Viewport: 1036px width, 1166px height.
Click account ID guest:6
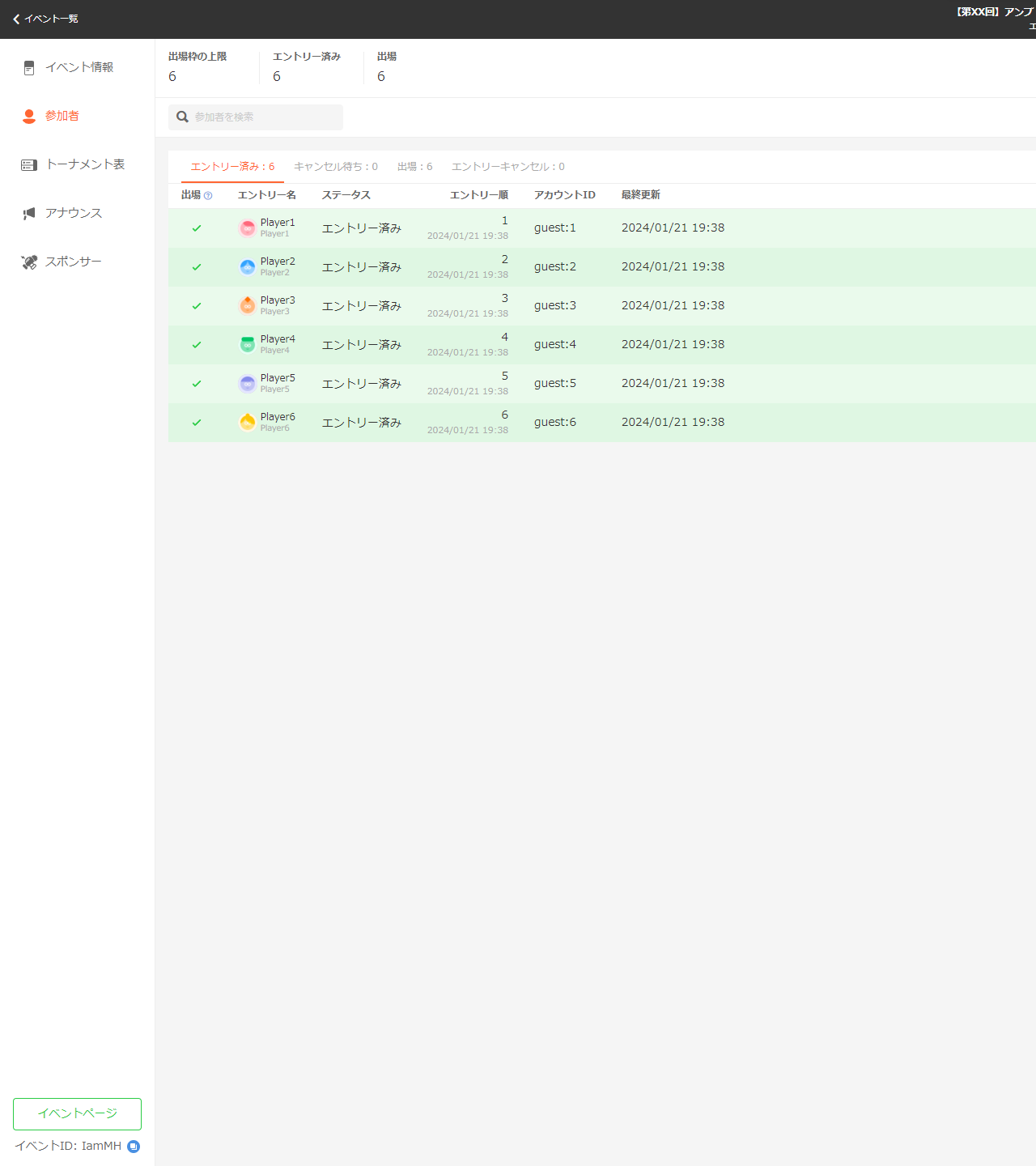pyautogui.click(x=555, y=423)
